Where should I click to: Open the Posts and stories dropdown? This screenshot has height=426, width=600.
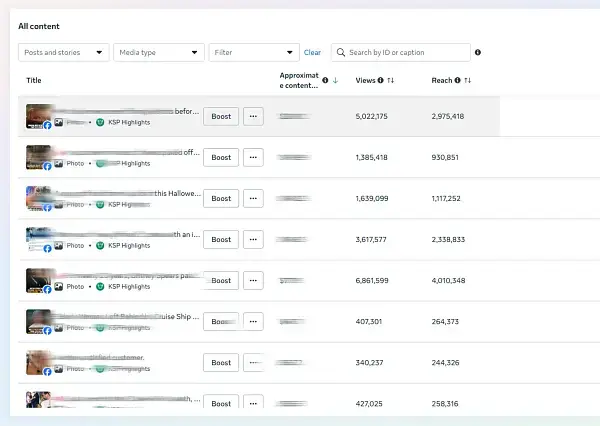tap(63, 52)
